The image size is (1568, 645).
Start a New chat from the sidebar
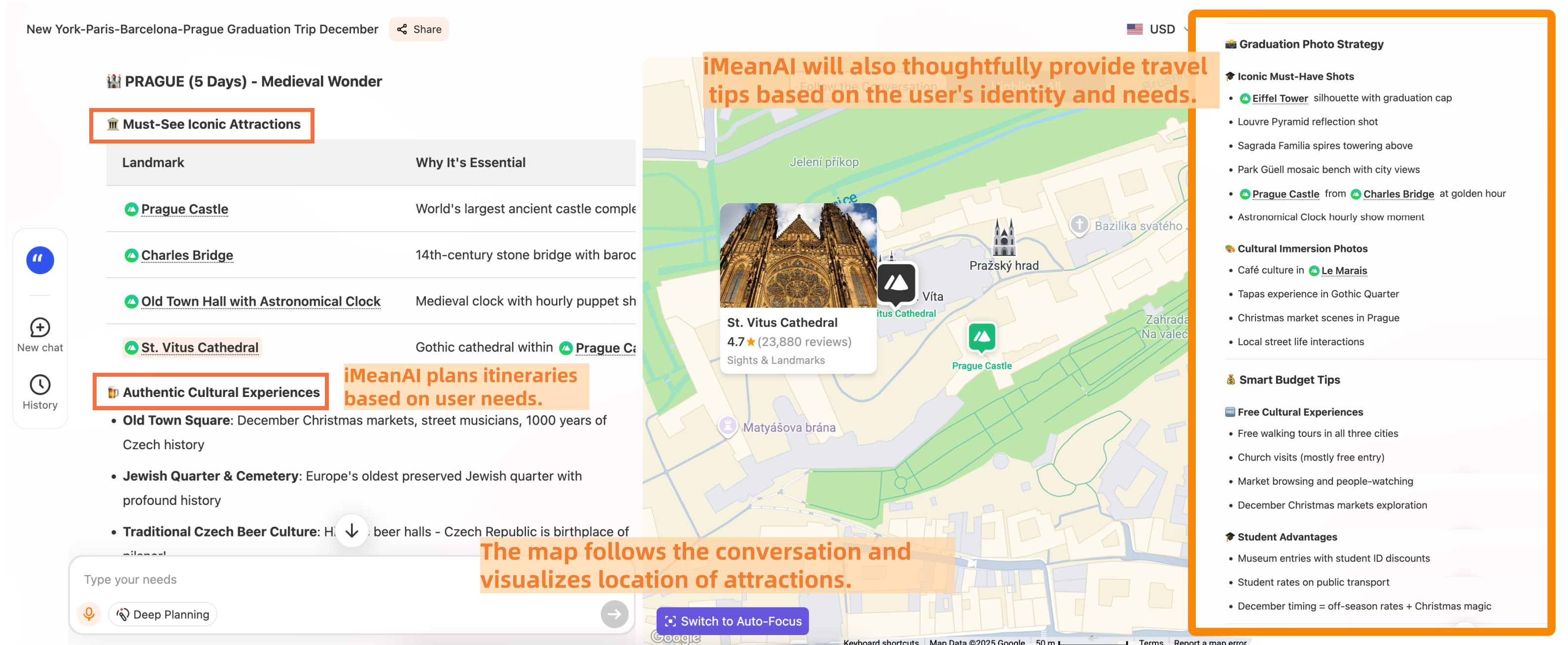click(40, 334)
